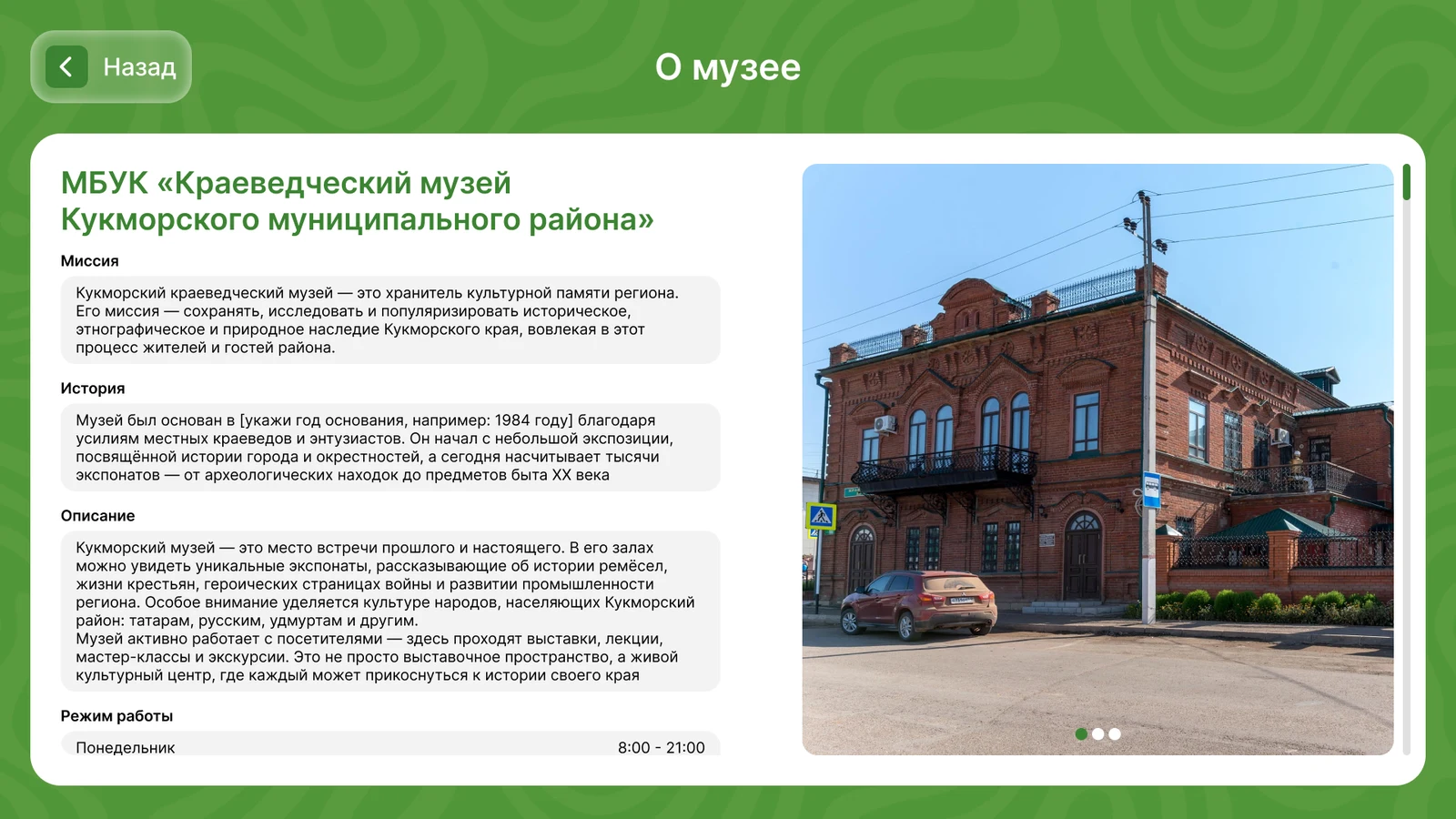Click the История section heading
Screen dimensions: 1456x819
pyautogui.click(x=93, y=389)
